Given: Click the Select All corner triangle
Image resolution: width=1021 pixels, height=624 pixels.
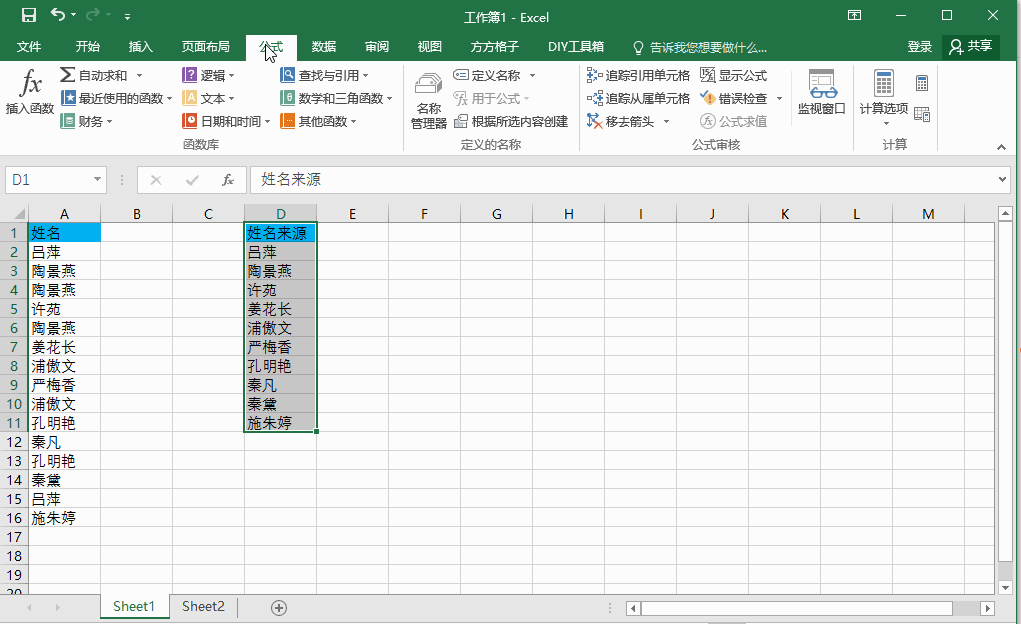Looking at the screenshot, I should pos(19,214).
